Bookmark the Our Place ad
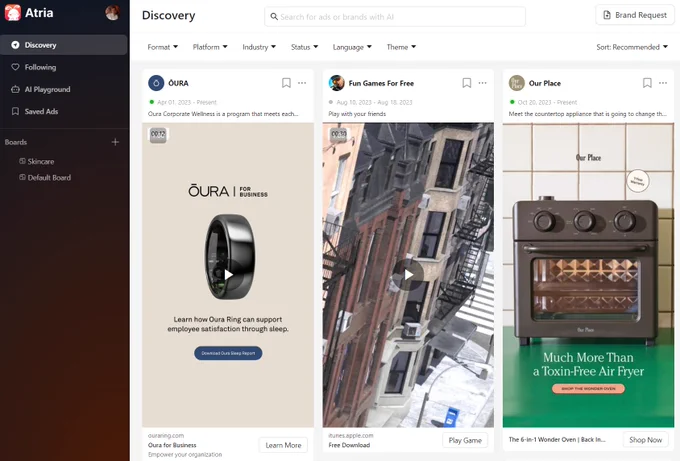680x461 pixels. pos(647,83)
